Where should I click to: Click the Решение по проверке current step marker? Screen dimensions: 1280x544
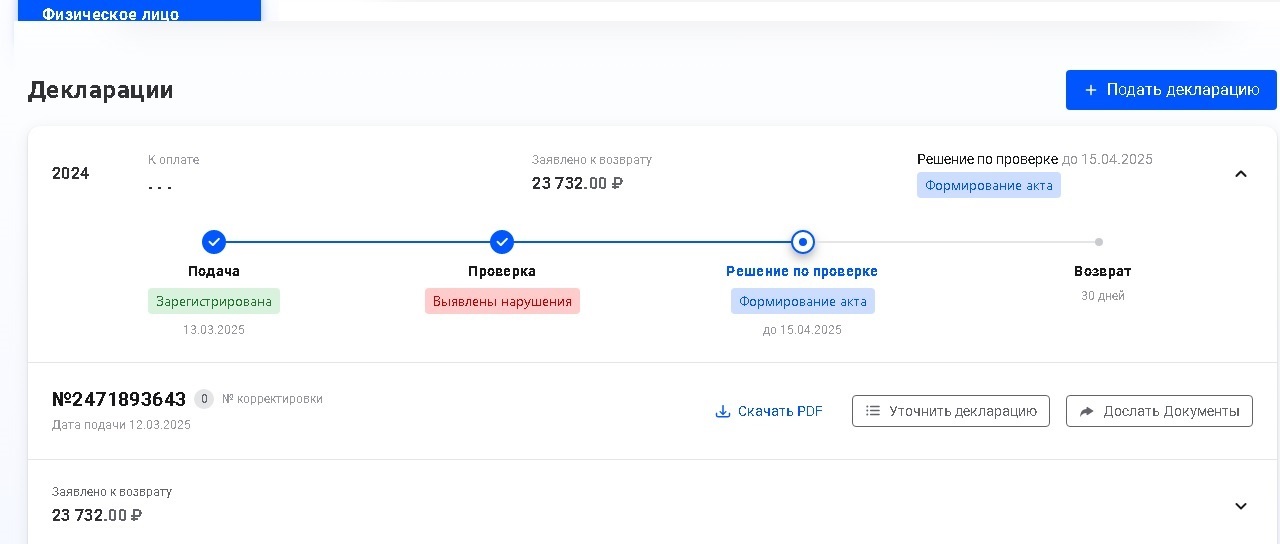point(803,242)
